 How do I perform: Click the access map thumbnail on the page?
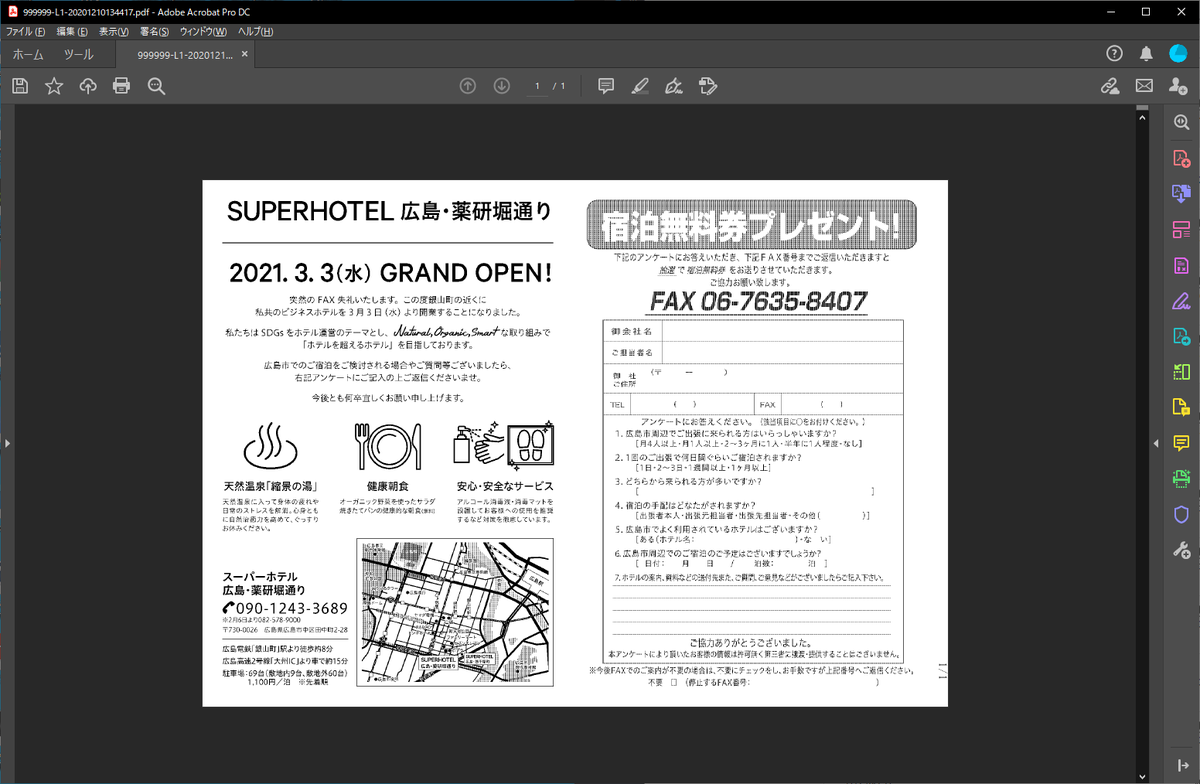pyautogui.click(x=456, y=613)
